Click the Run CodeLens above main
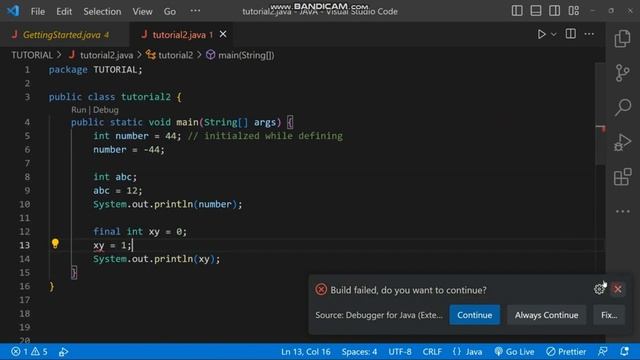 pyautogui.click(x=78, y=110)
